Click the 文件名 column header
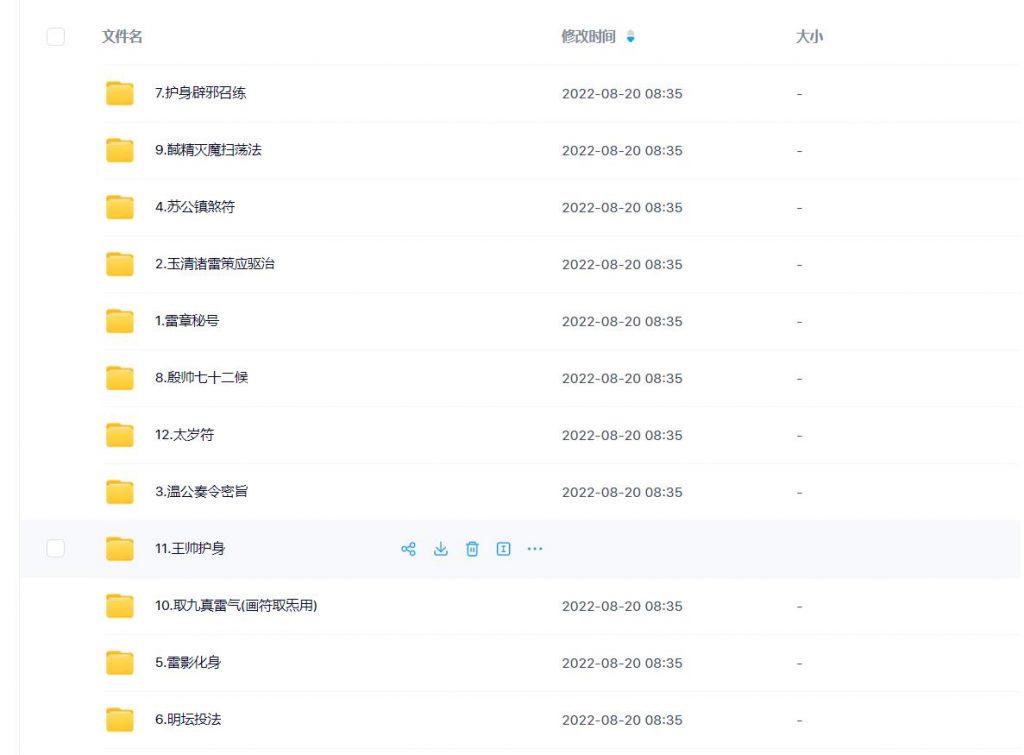Screen dimensions: 1024x755 pyautogui.click(x=122, y=37)
